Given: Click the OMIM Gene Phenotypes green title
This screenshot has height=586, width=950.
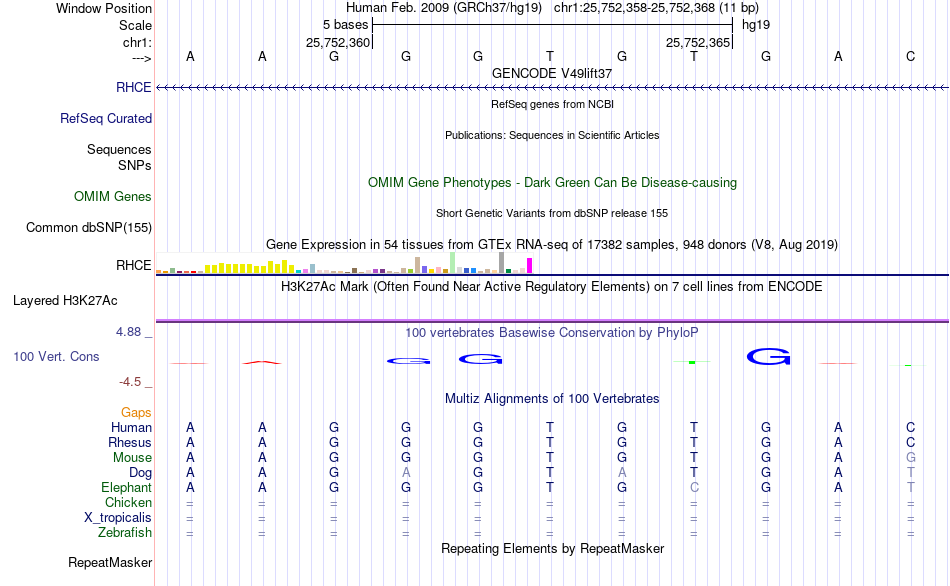Looking at the screenshot, I should point(552,182).
